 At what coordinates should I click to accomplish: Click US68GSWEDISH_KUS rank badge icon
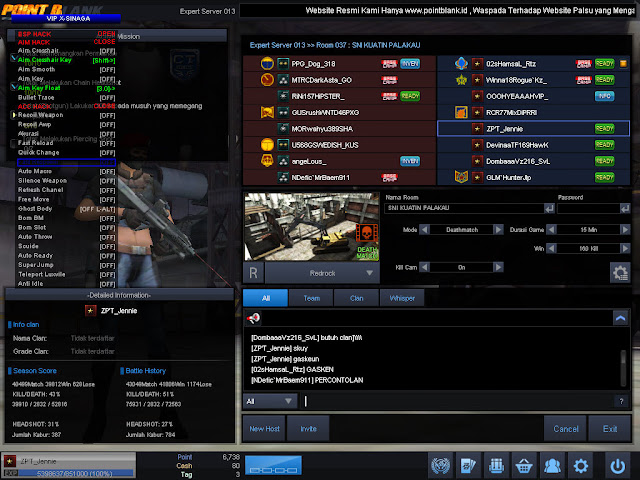click(x=267, y=144)
